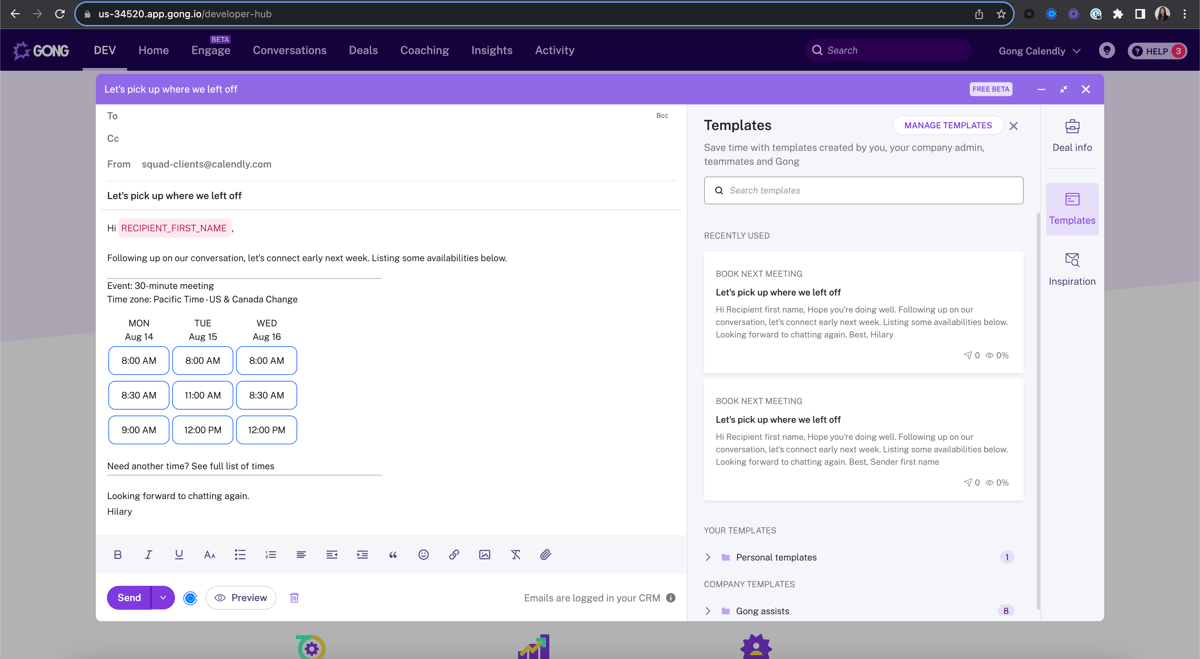Delete the draft with trash icon

click(x=294, y=598)
